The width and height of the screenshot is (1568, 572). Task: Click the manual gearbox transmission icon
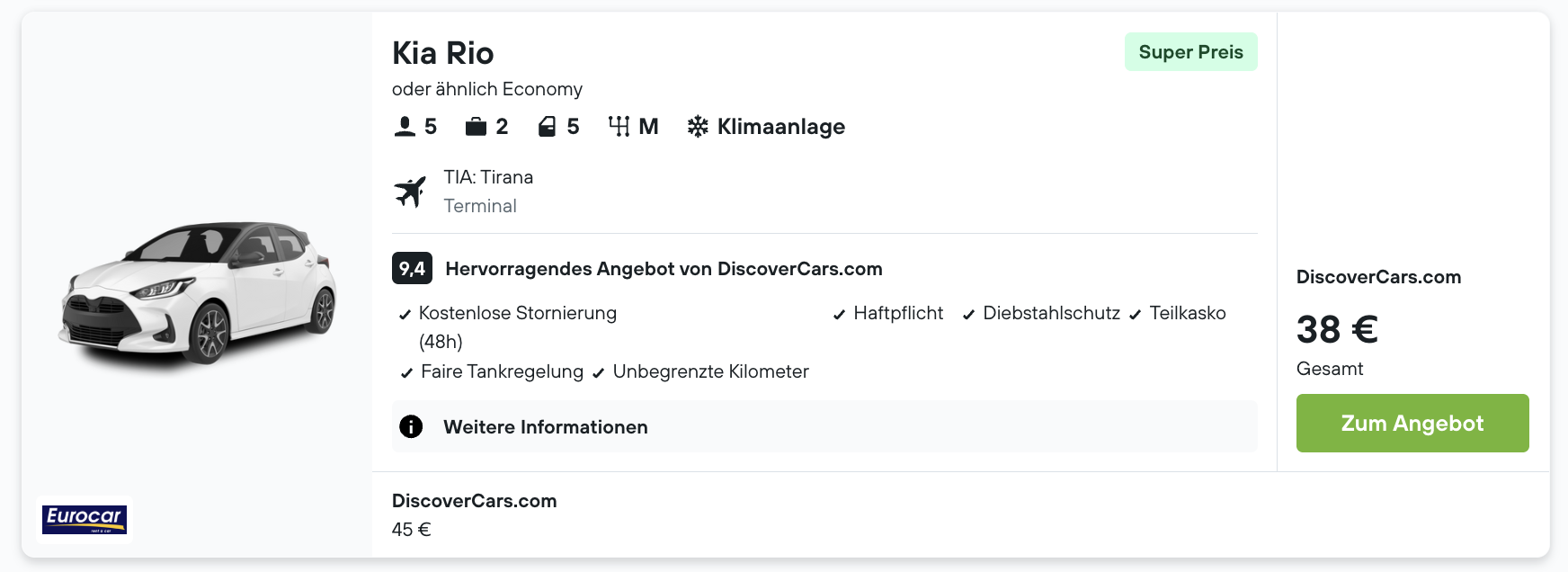pos(619,127)
